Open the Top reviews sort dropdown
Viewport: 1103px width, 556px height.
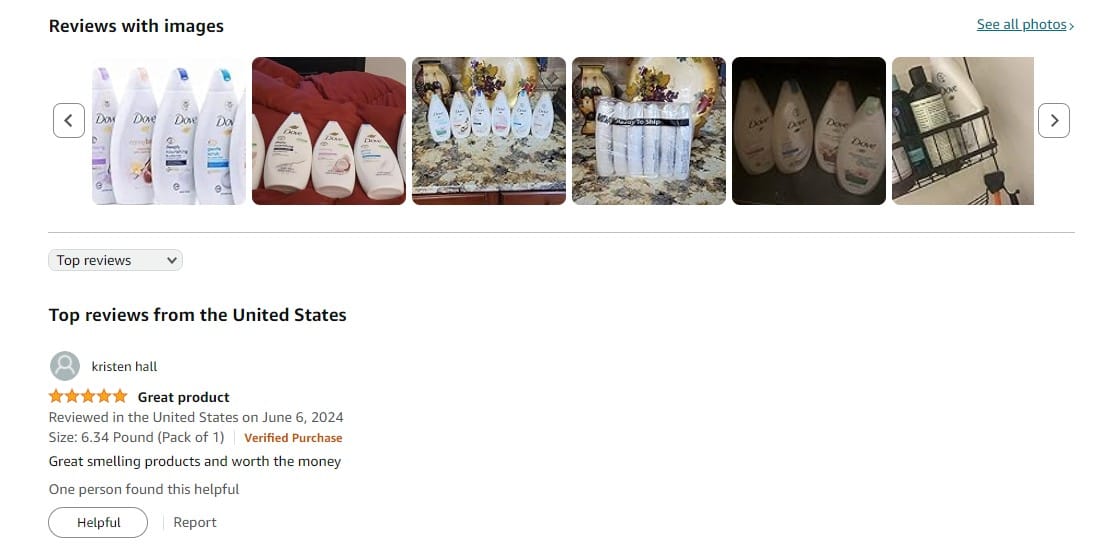115,260
